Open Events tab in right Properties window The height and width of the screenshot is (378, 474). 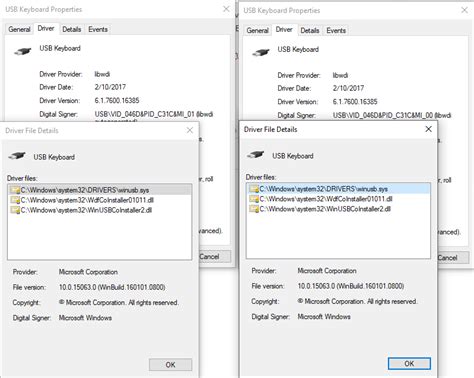tap(336, 30)
